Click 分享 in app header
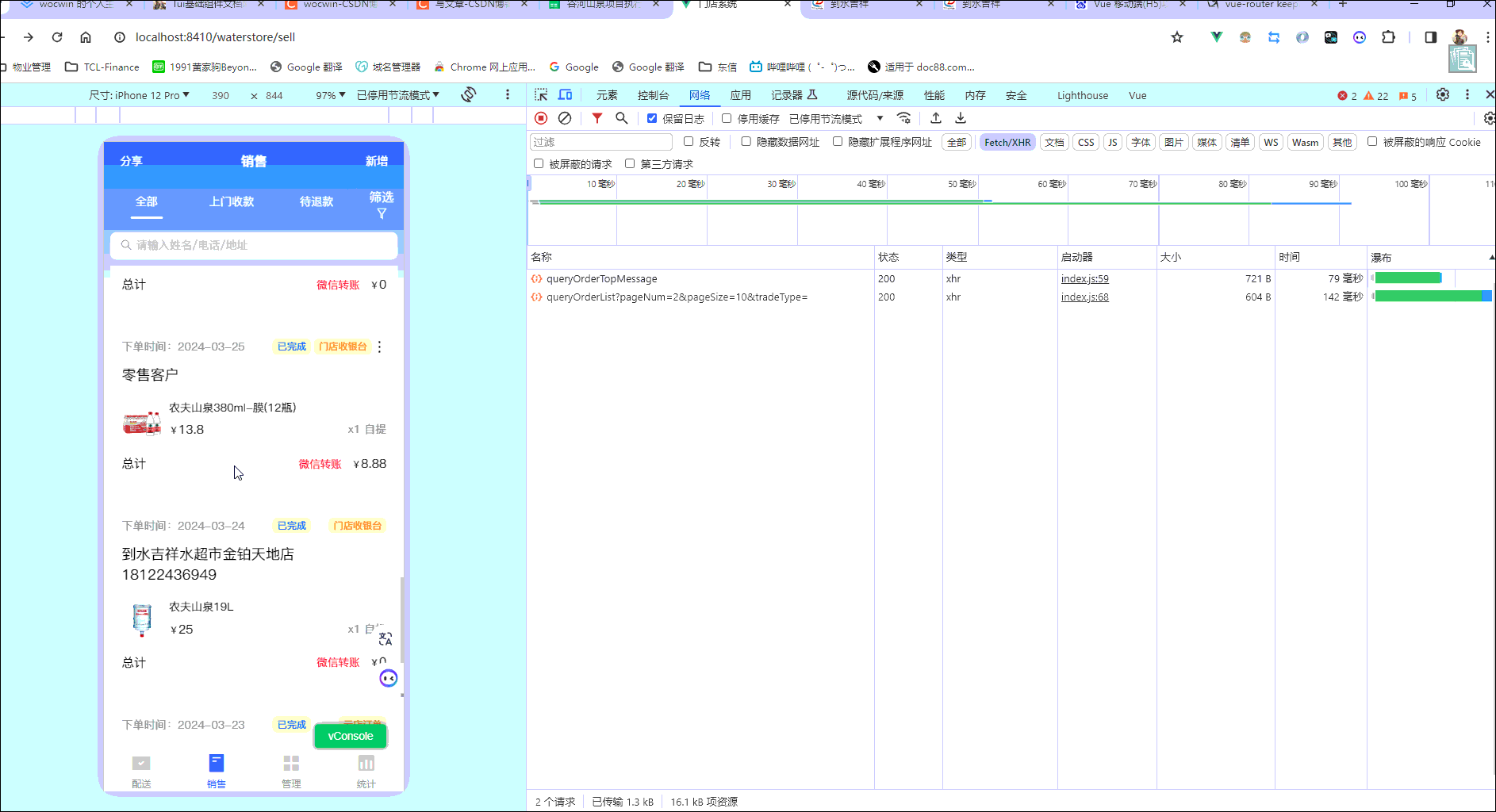This screenshot has width=1496, height=812. [132, 161]
